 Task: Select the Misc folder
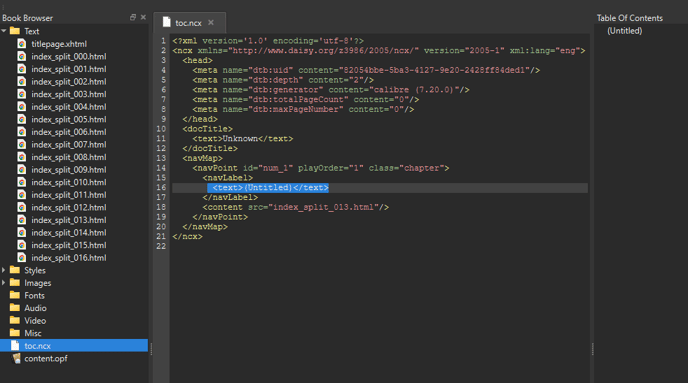[x=33, y=333]
